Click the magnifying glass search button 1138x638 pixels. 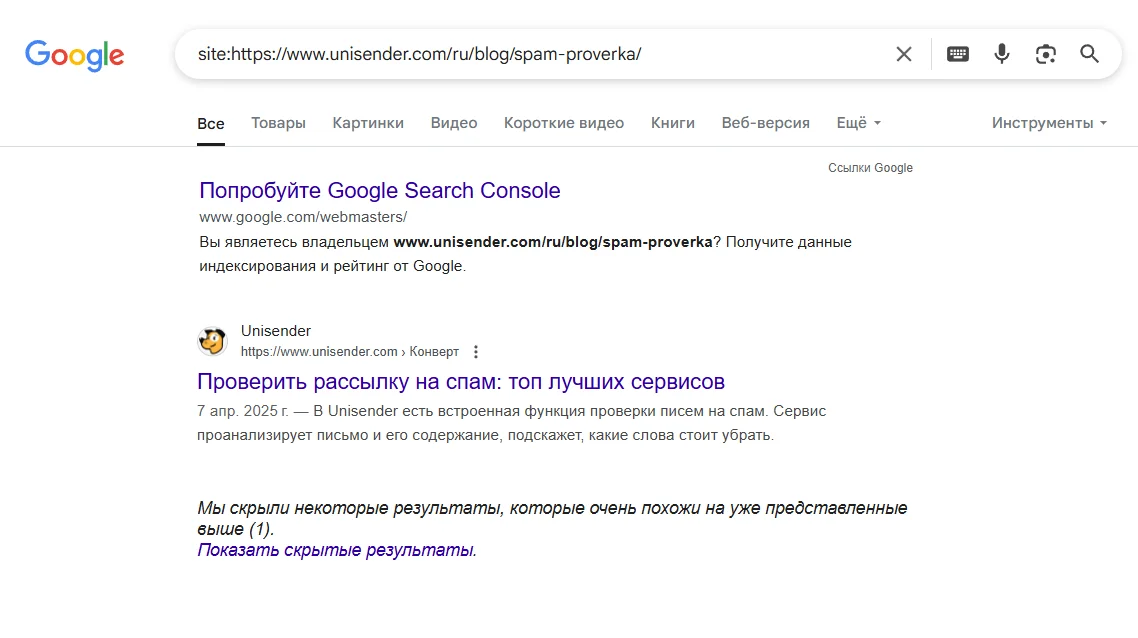(x=1090, y=54)
